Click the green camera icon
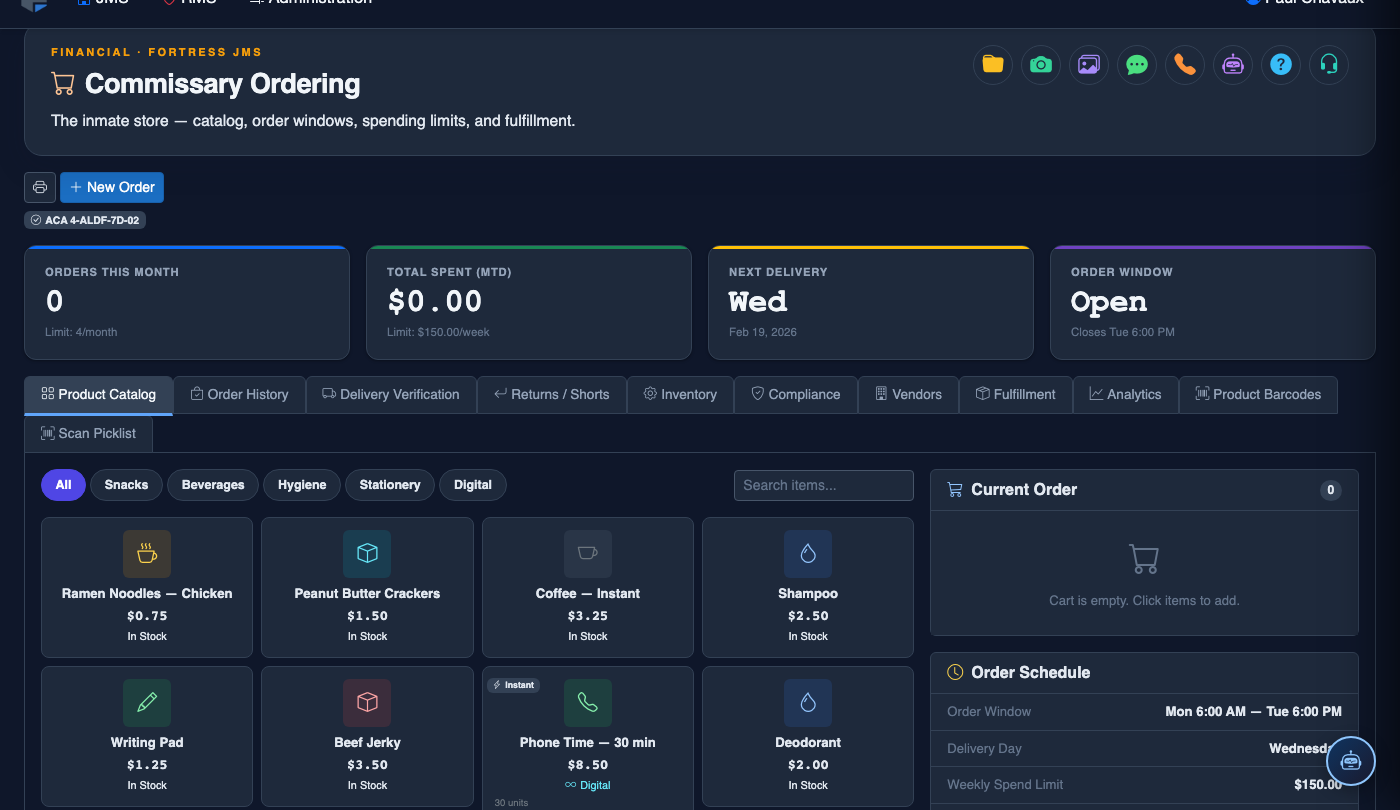 coord(1040,65)
